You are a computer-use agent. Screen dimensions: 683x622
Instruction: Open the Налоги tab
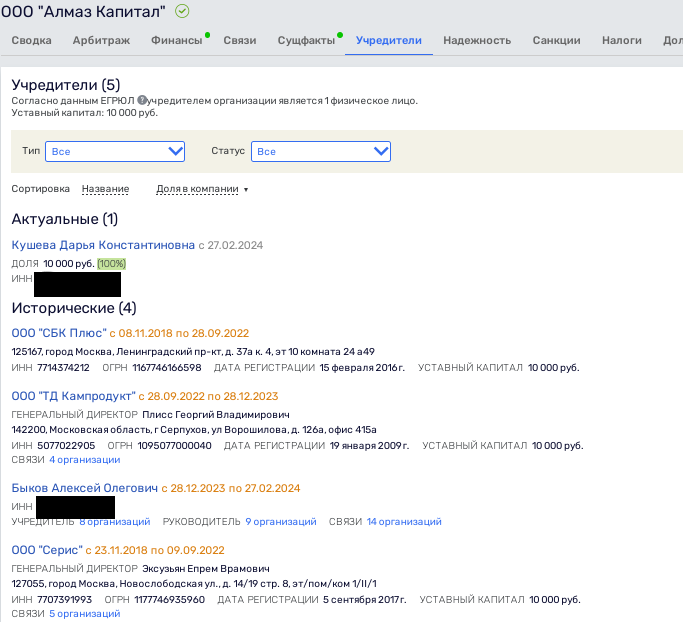[622, 41]
